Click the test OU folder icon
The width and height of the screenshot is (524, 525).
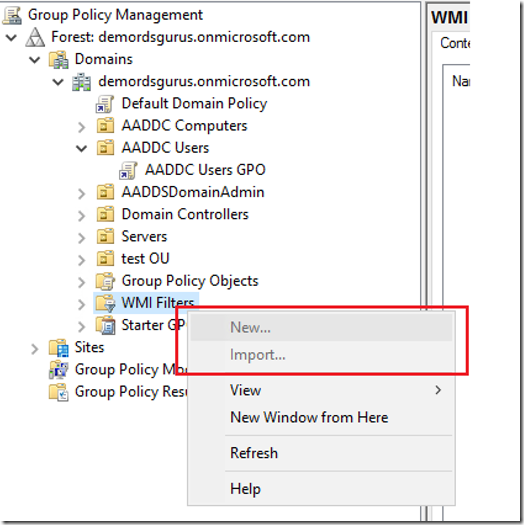pyautogui.click(x=105, y=258)
